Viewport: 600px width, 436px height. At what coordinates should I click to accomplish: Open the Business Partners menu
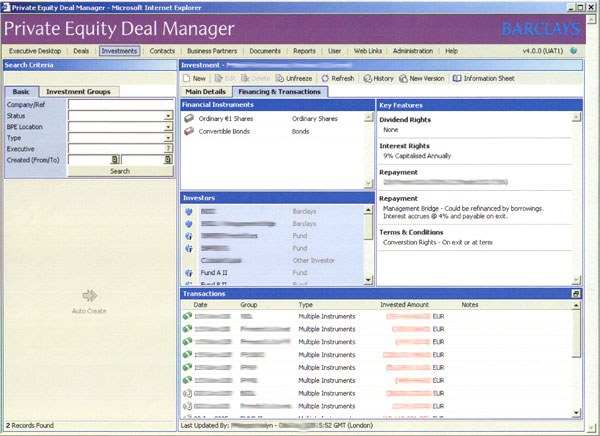(x=212, y=51)
